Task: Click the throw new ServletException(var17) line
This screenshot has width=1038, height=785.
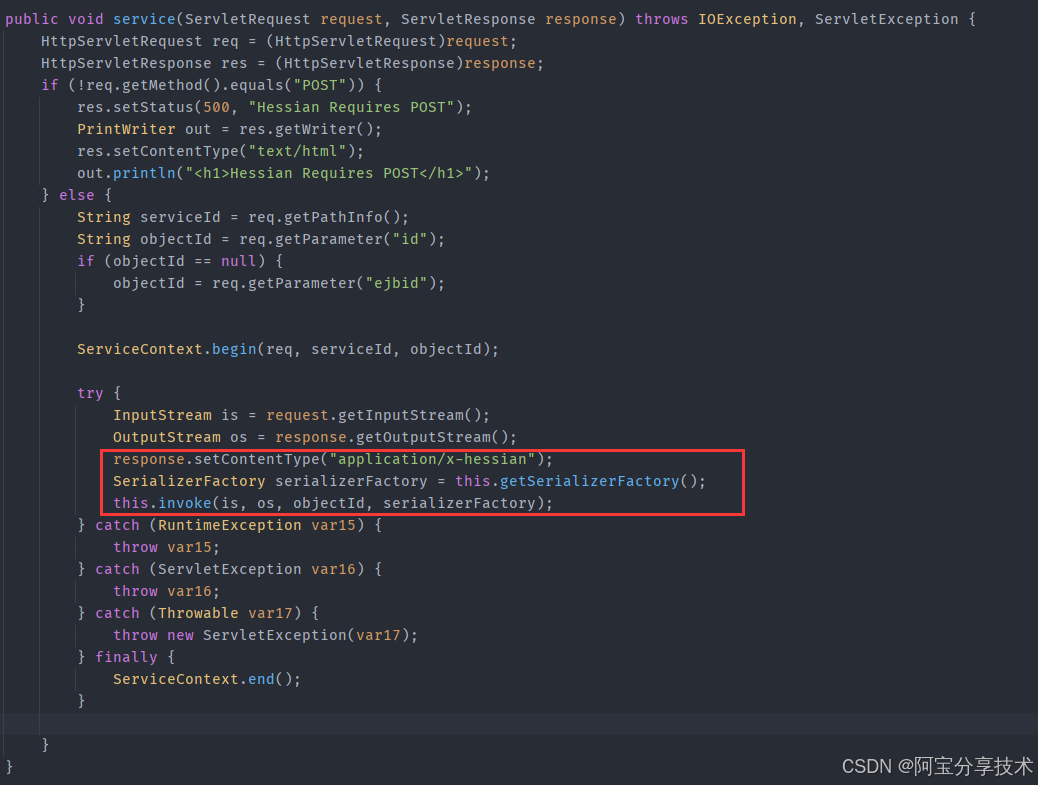Action: pyautogui.click(x=265, y=635)
